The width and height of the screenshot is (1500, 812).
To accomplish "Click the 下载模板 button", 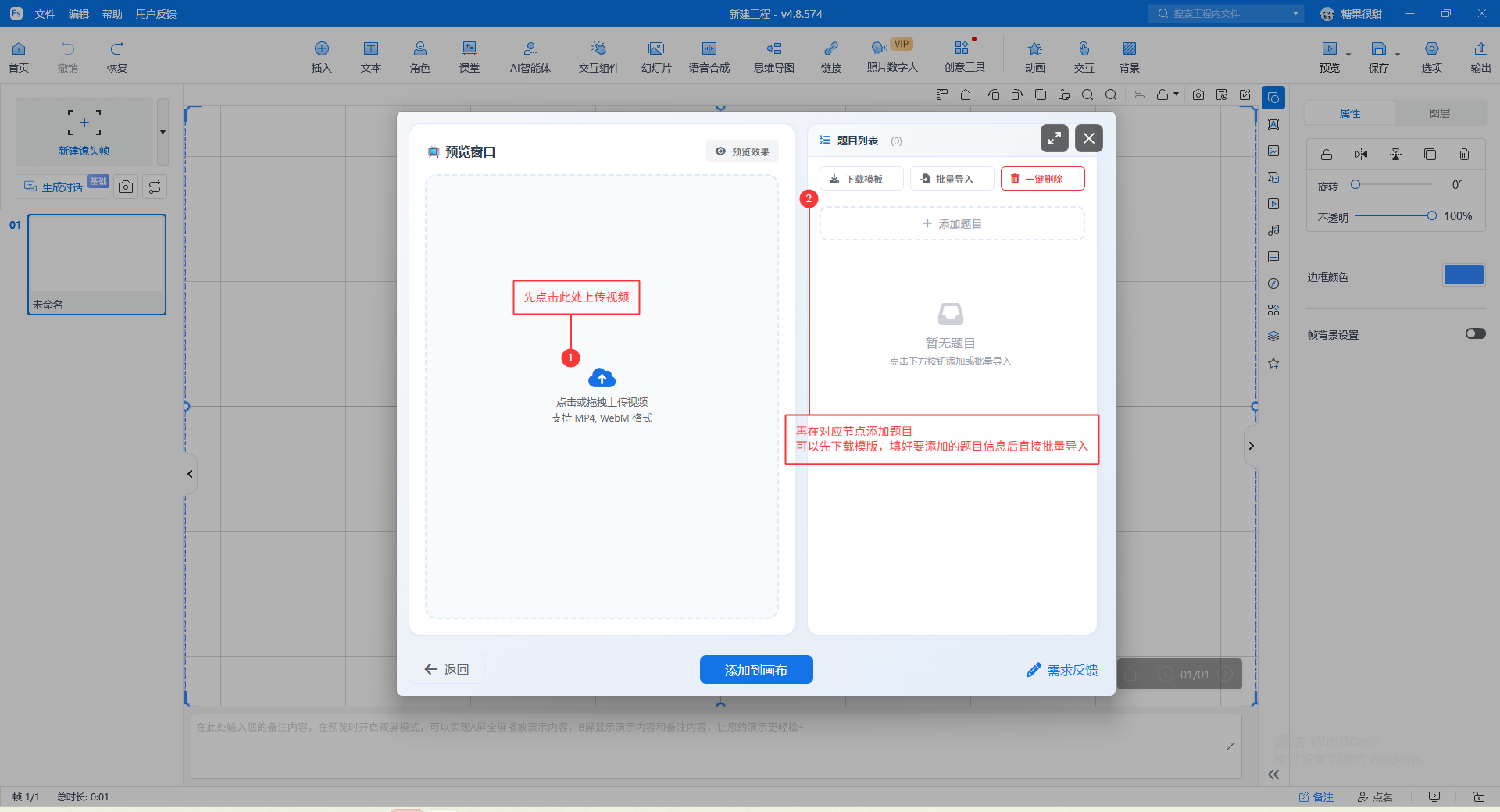I will [x=861, y=179].
